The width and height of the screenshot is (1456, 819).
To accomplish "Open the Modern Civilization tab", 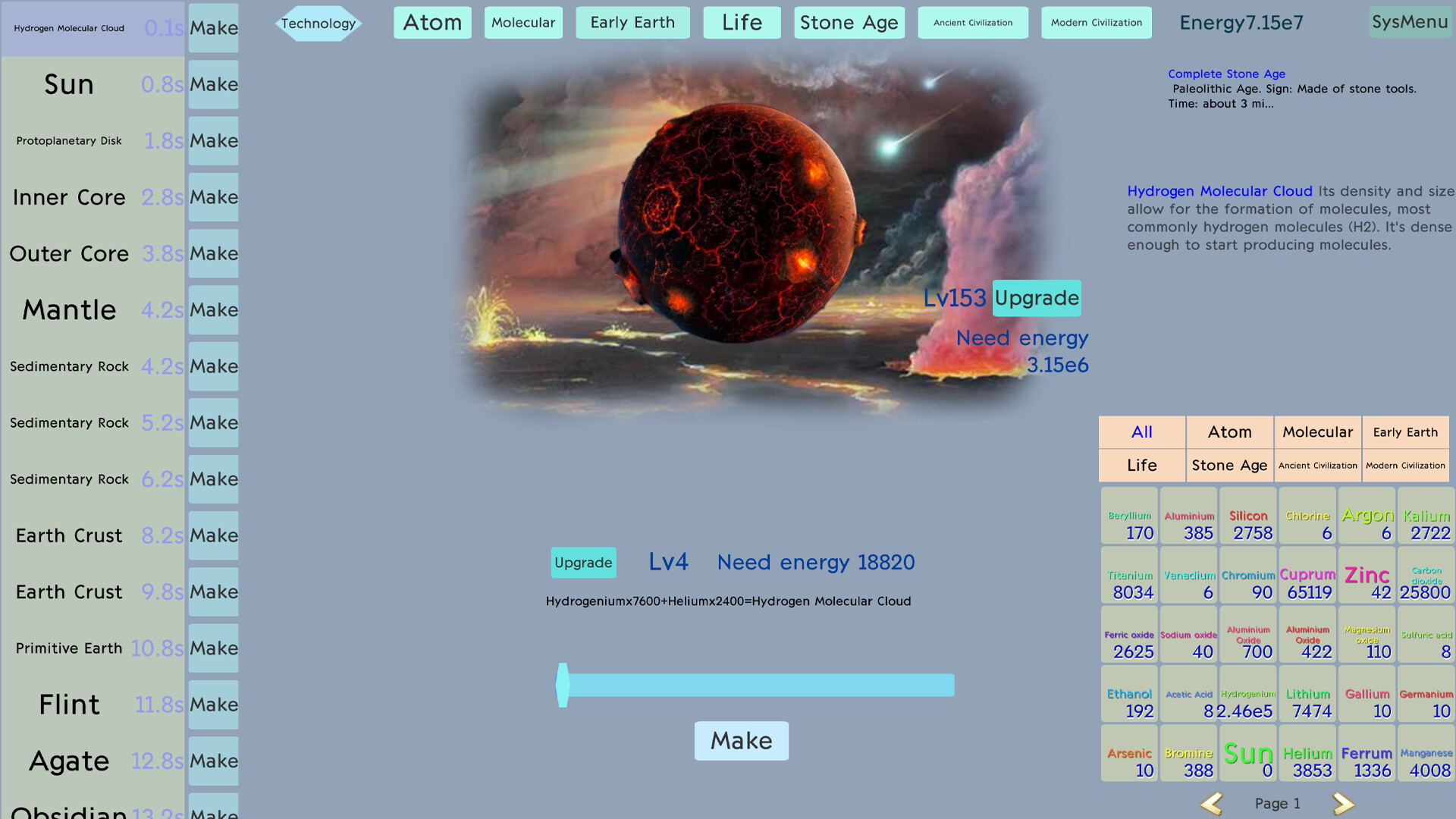I will [1096, 22].
